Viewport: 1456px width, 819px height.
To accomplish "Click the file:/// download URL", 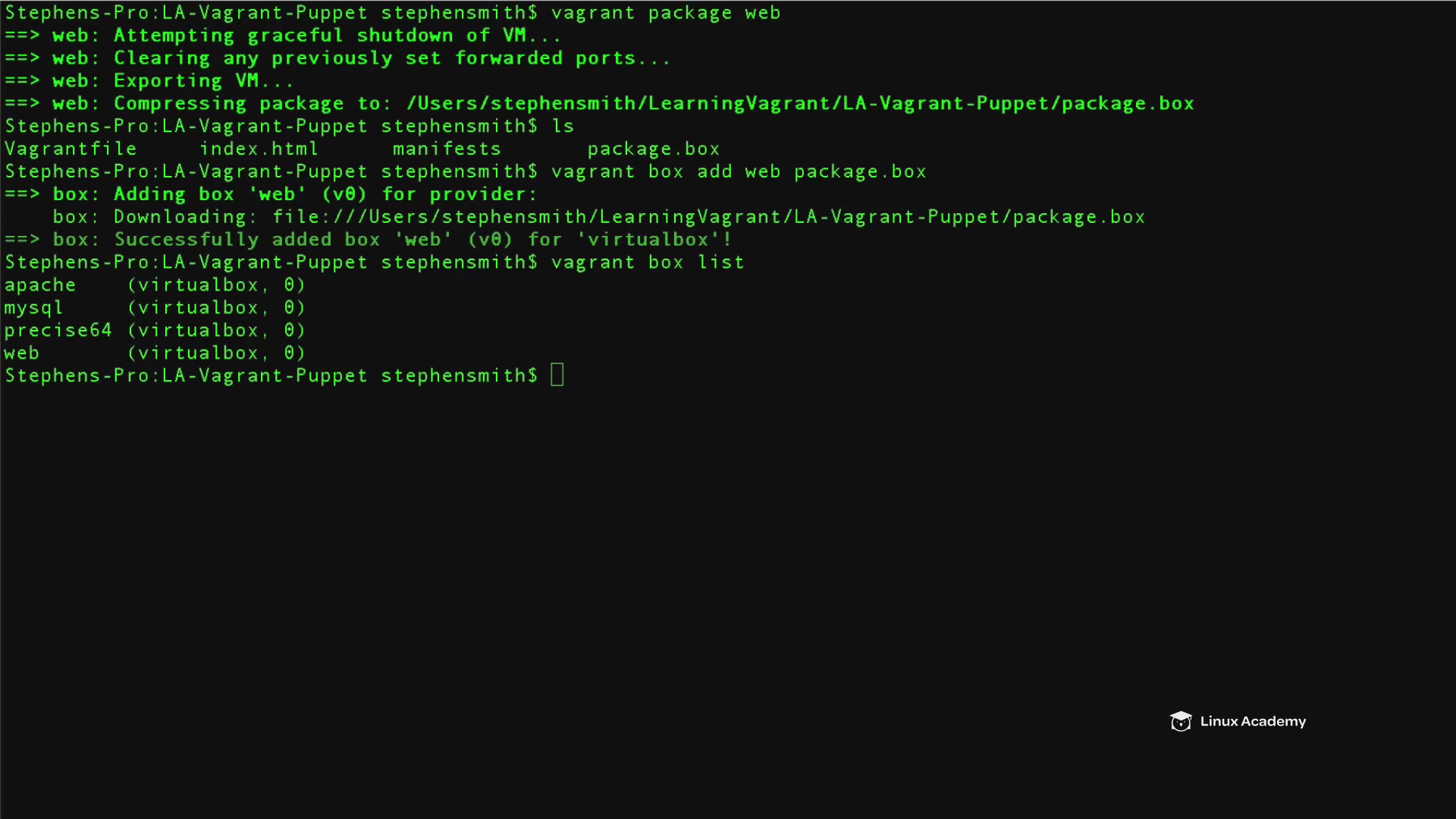I will click(x=708, y=218).
